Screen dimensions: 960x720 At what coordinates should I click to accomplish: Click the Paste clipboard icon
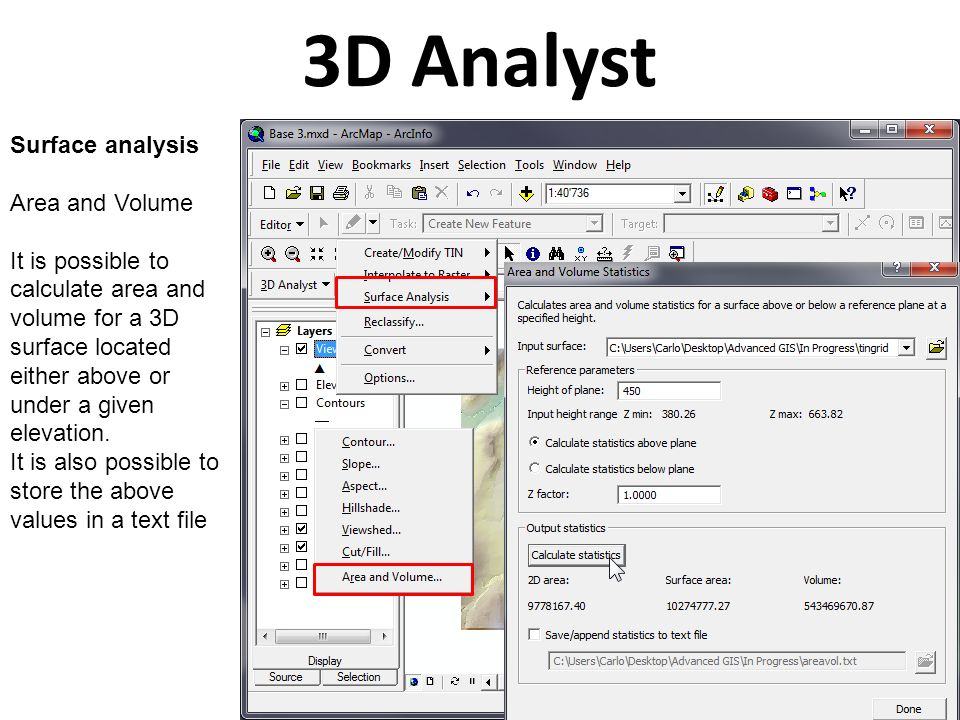(419, 193)
